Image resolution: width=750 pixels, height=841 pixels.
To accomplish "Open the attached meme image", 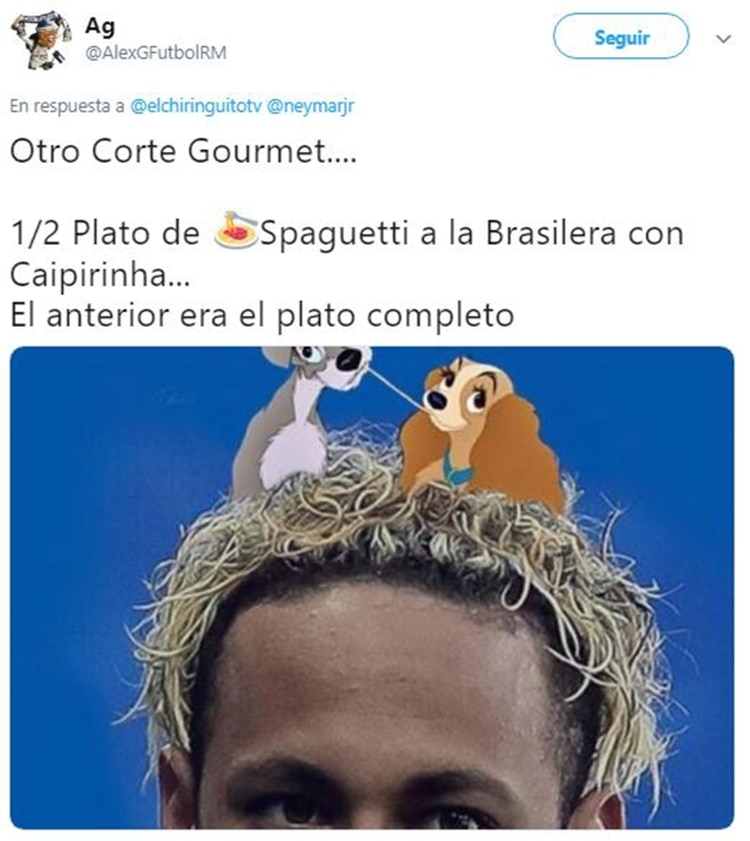I will tap(372, 587).
